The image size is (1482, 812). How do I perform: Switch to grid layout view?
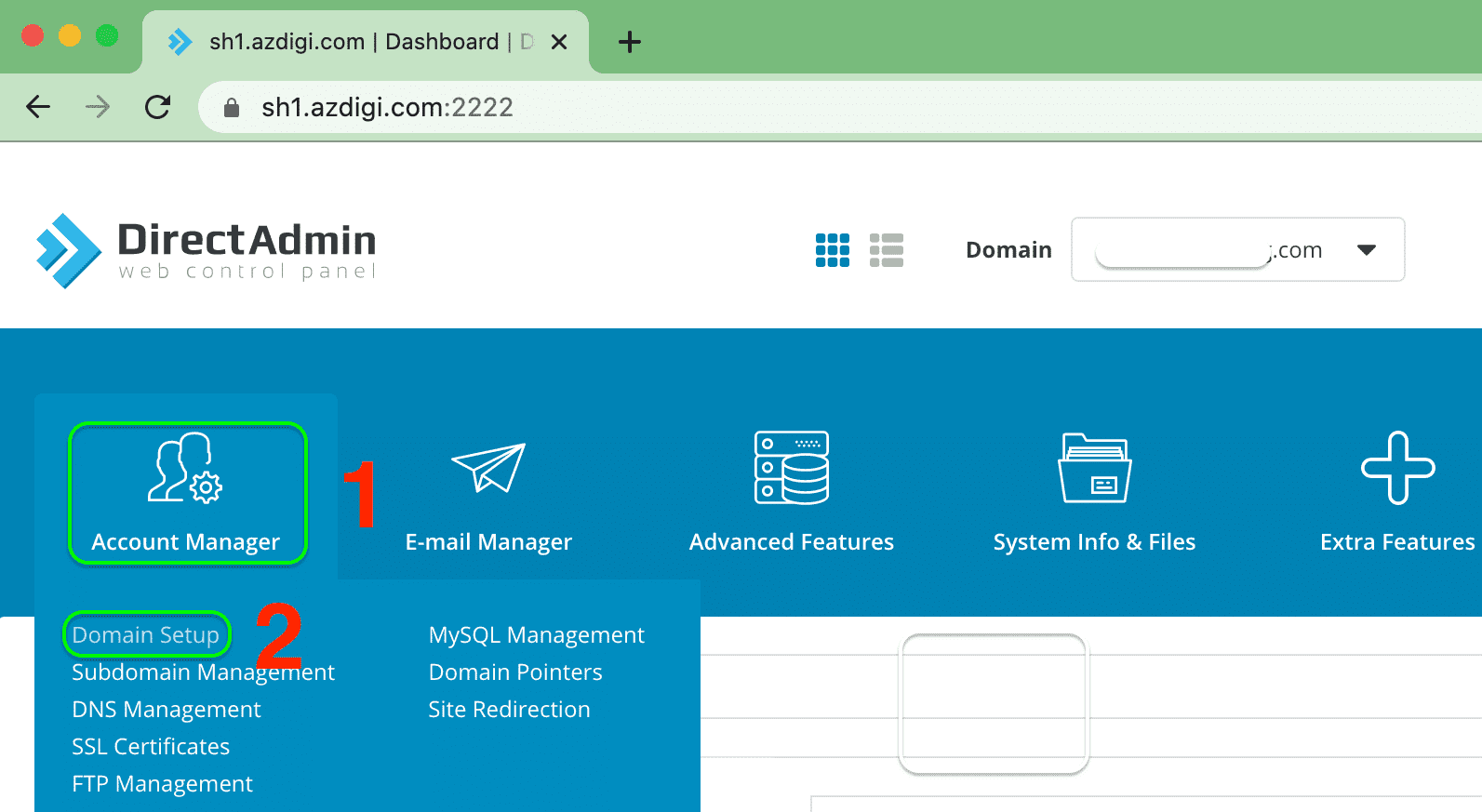832,250
